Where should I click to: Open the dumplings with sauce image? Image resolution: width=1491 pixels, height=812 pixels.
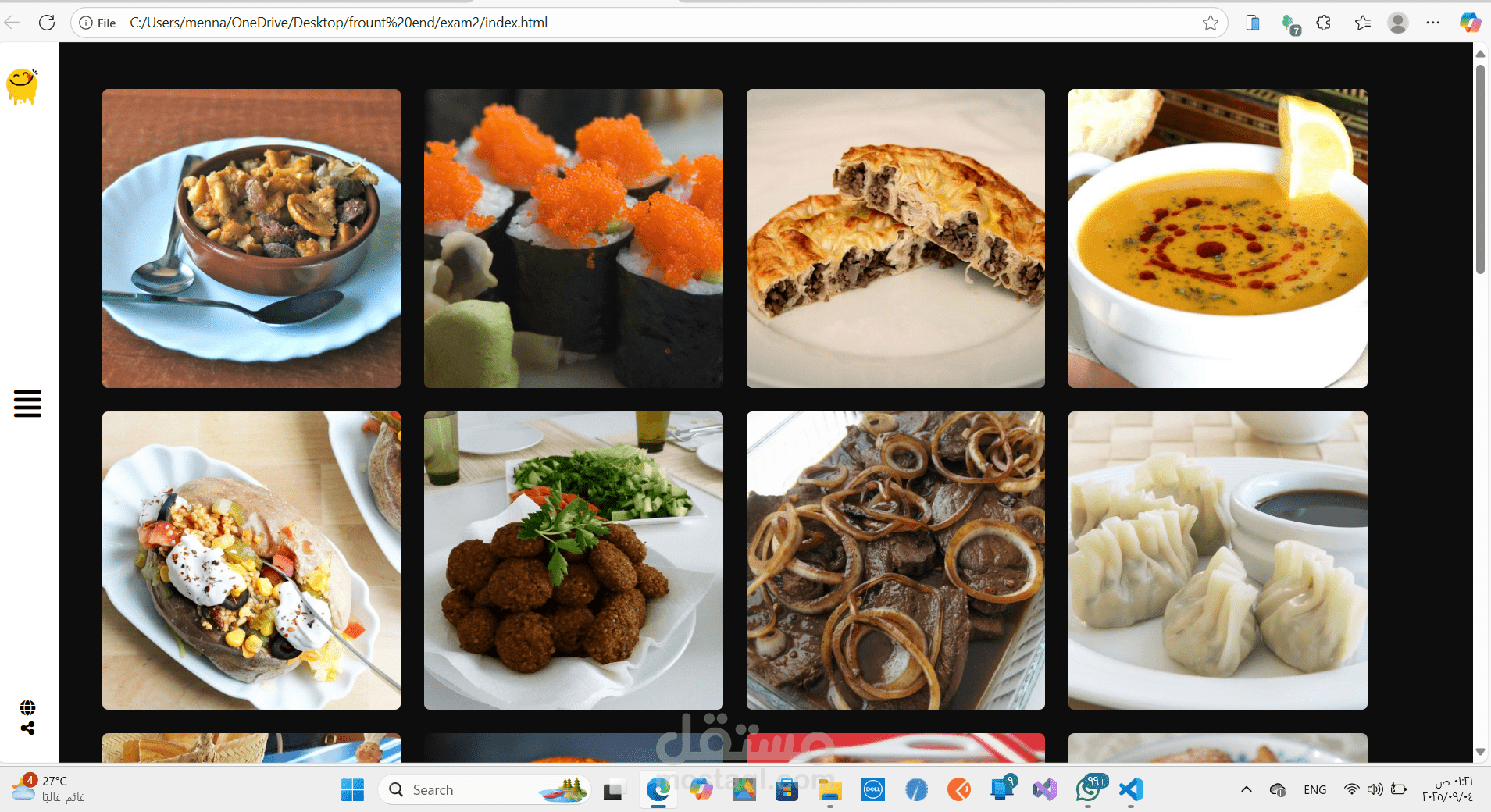(x=1218, y=561)
